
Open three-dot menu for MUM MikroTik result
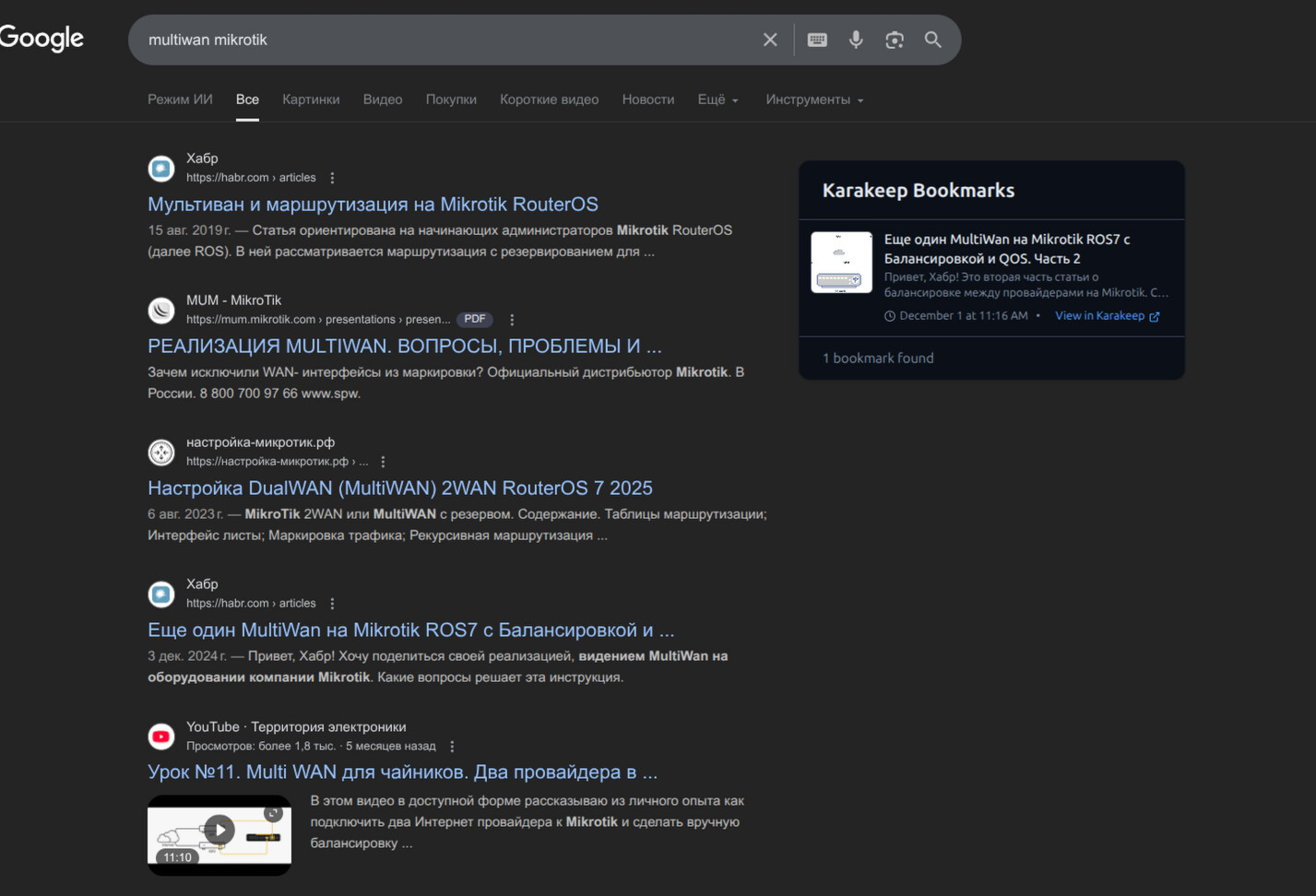point(512,320)
